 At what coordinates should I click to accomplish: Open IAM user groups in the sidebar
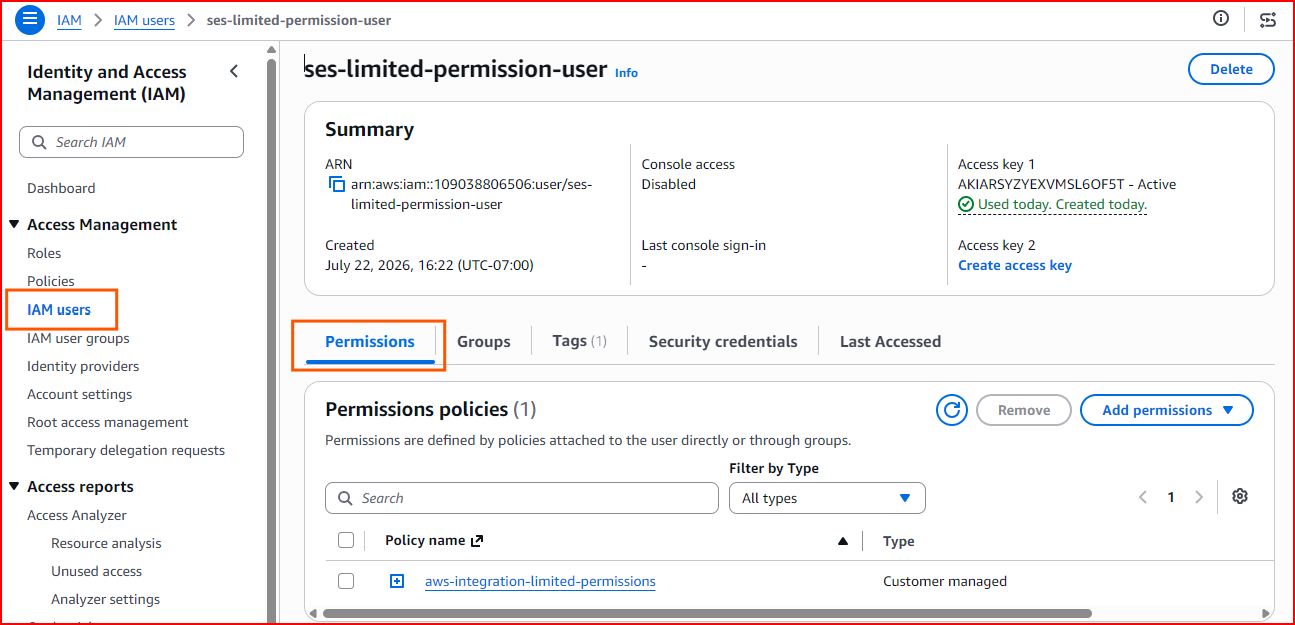(x=78, y=338)
